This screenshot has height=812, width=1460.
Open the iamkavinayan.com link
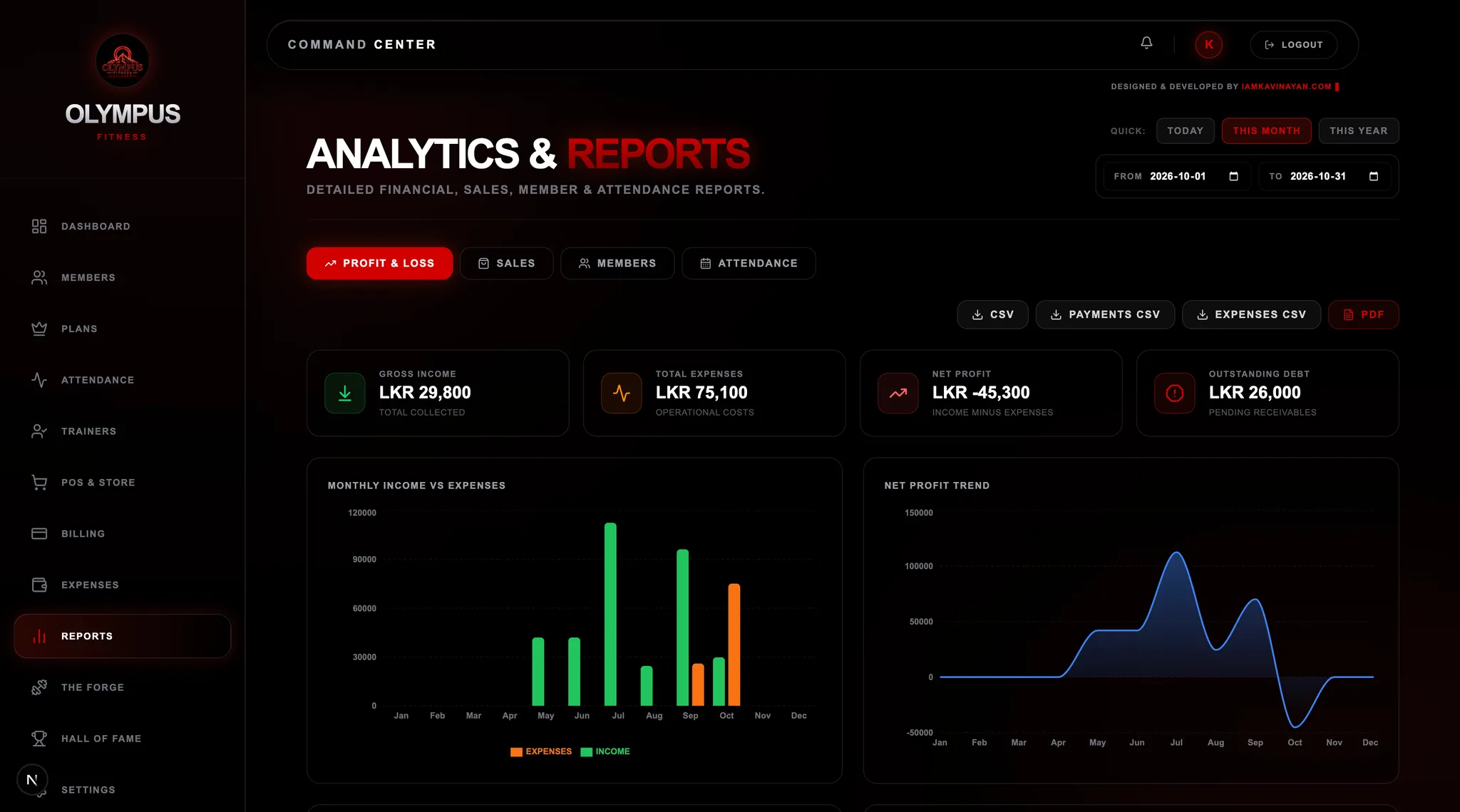point(1286,86)
